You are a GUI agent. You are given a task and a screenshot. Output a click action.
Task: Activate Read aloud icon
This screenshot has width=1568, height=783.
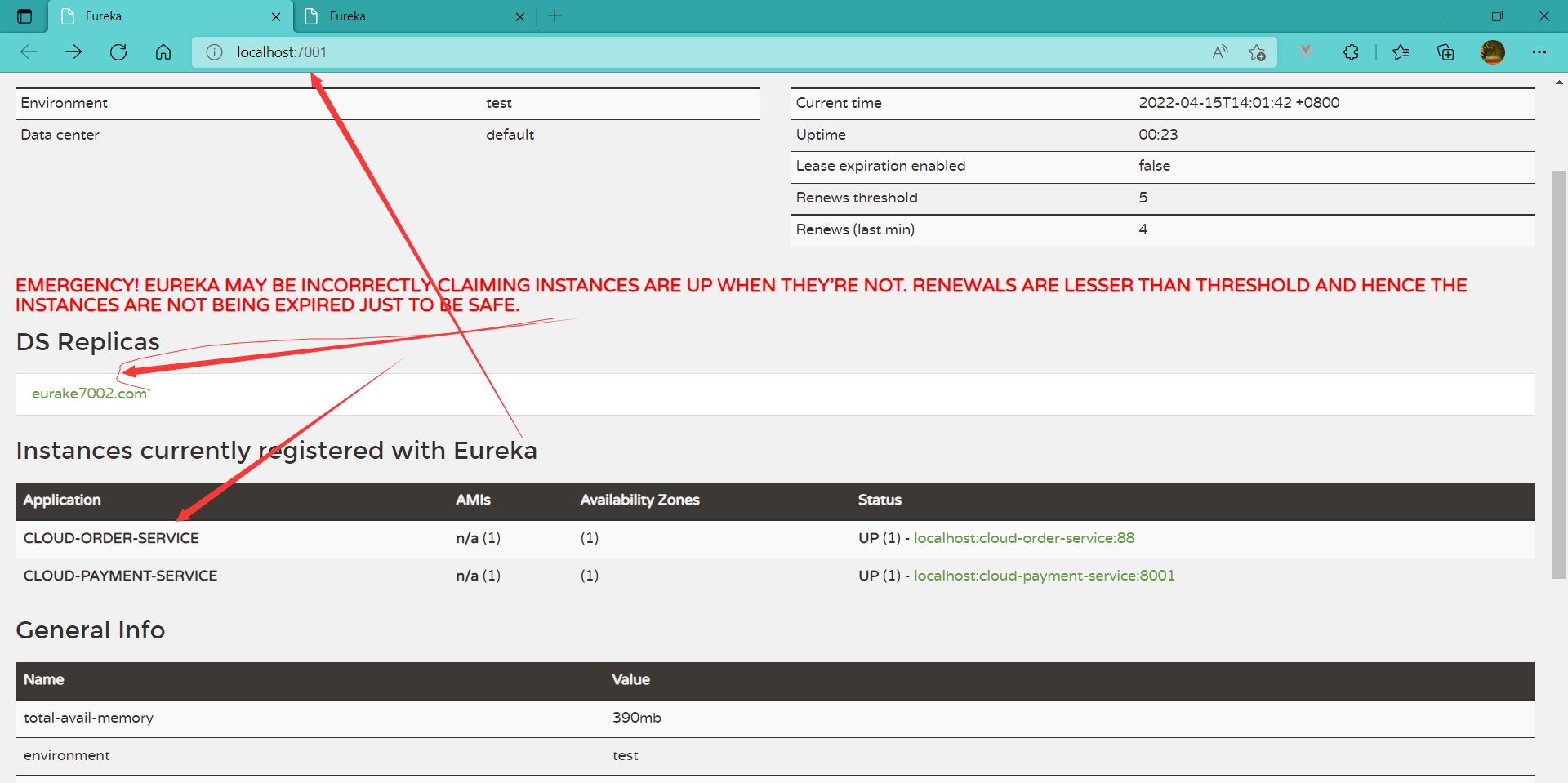coord(1220,52)
